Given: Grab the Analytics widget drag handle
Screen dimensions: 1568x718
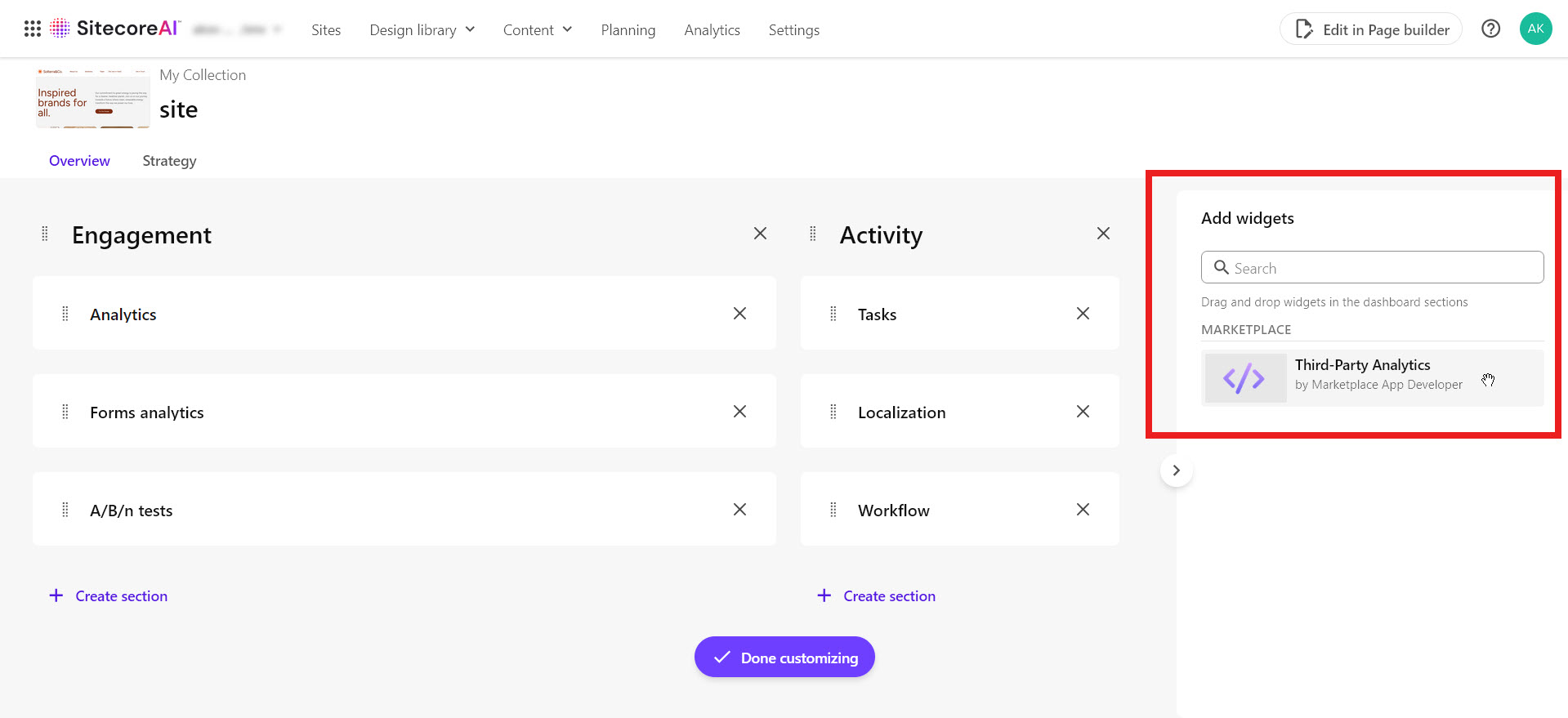Looking at the screenshot, I should coord(65,314).
